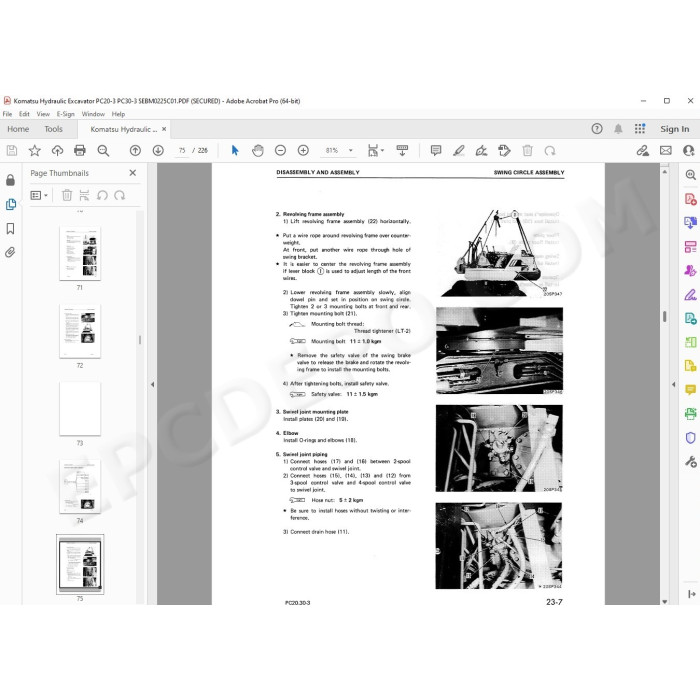Add document to starred with star icon

coord(34,151)
